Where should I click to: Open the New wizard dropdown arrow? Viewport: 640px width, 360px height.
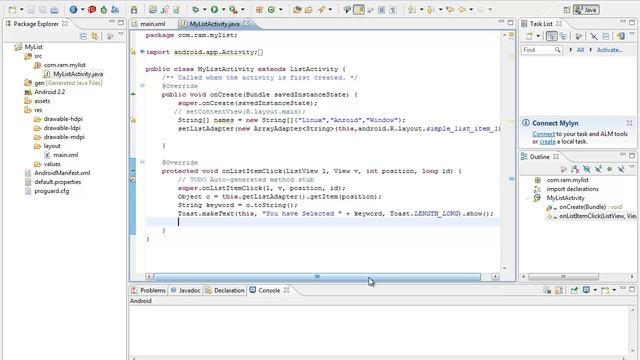21,9
